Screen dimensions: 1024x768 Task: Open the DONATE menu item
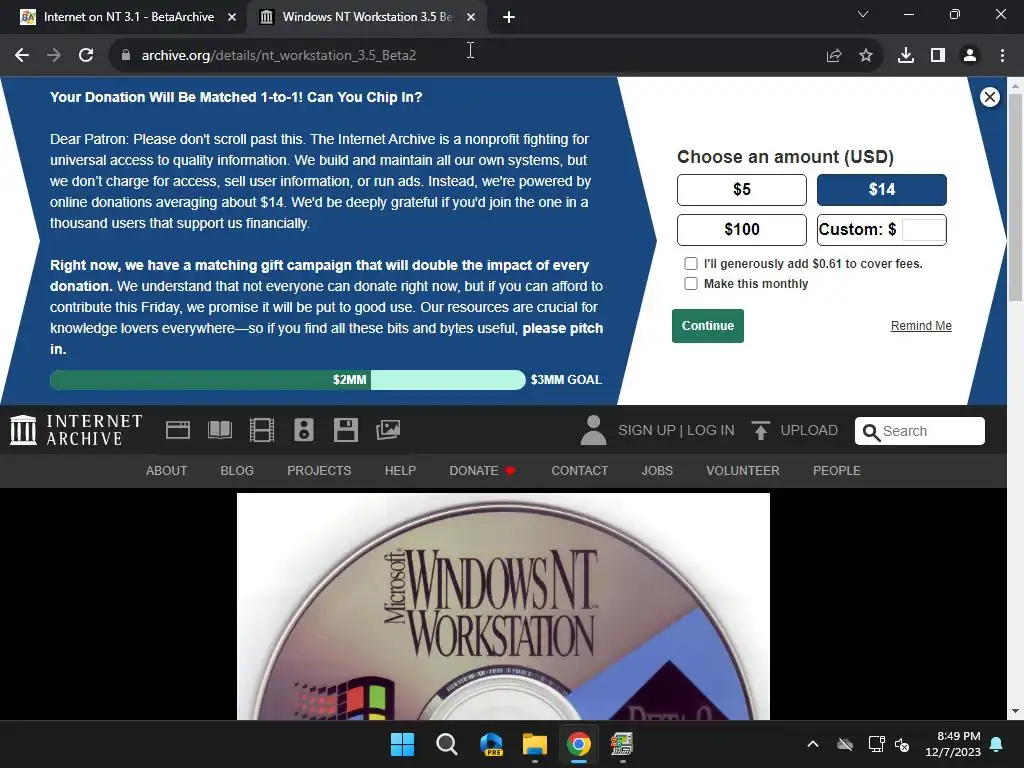[482, 471]
